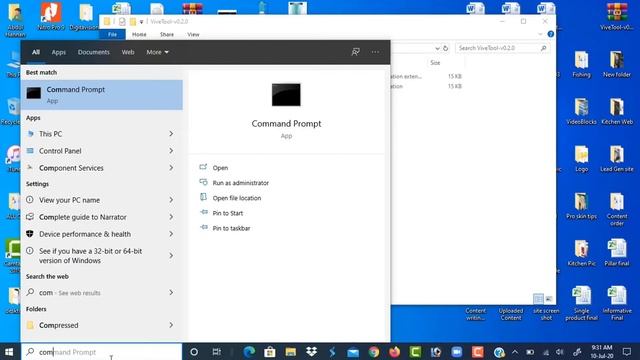Expand the Component Services result arrow
The image size is (640, 360).
coord(171,168)
